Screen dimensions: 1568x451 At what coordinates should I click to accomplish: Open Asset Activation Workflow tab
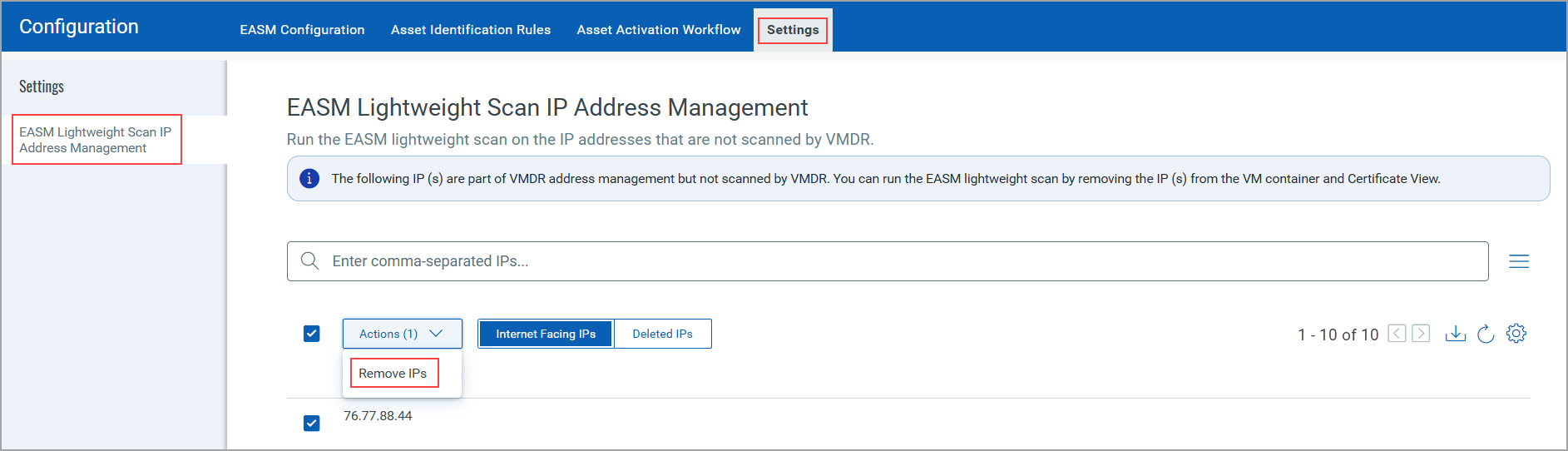click(659, 30)
